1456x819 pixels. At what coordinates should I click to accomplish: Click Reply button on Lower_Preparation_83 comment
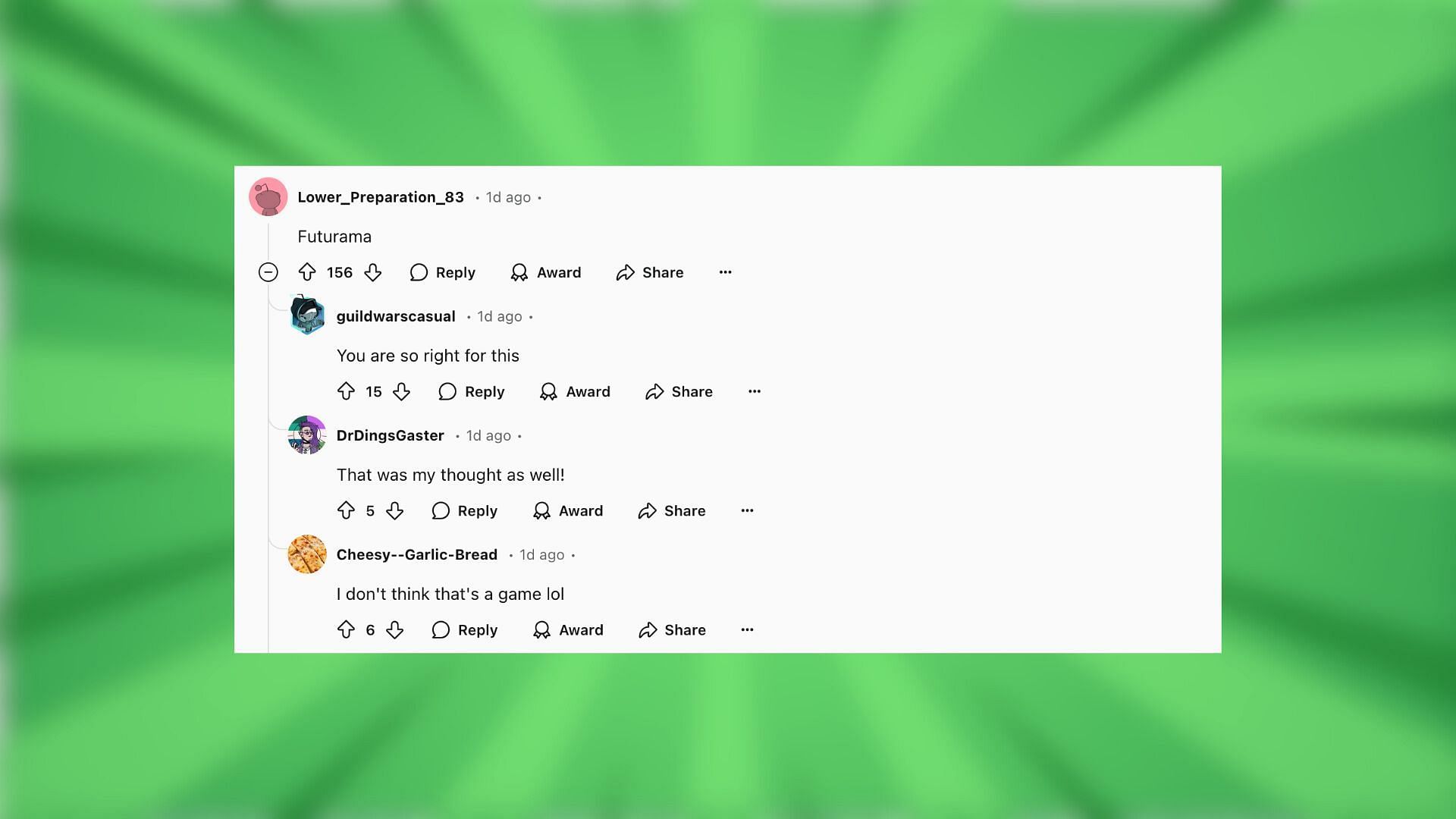[x=443, y=272]
